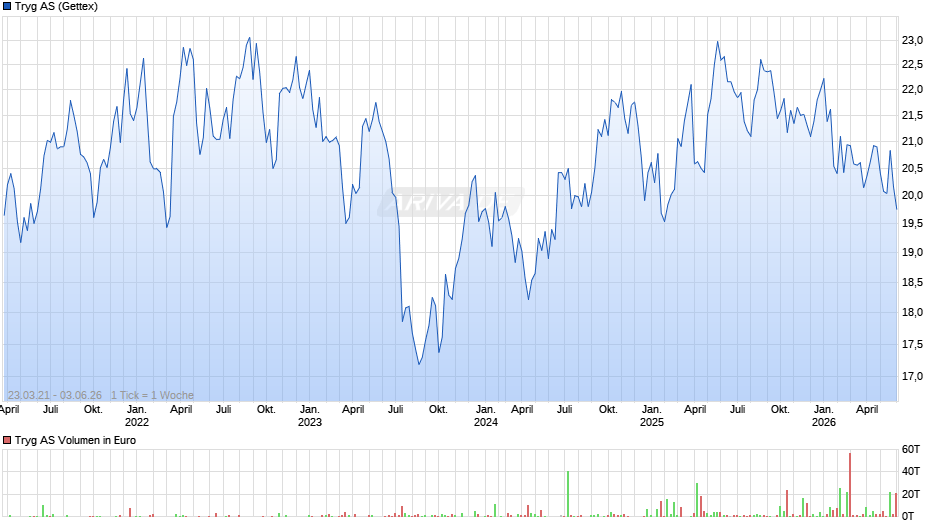Image resolution: width=940 pixels, height=526 pixels.
Task: Click the 40T volume axis label
Action: coord(911,471)
